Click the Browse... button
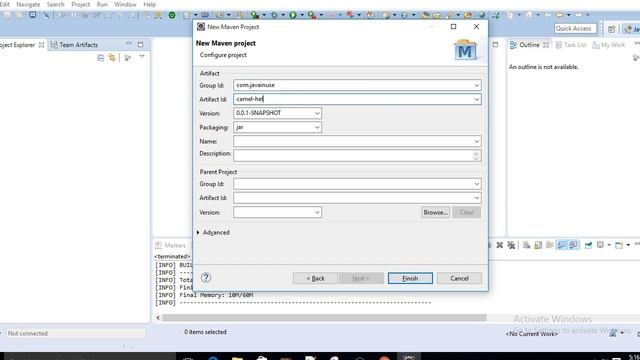The width and height of the screenshot is (640, 360). tap(436, 212)
